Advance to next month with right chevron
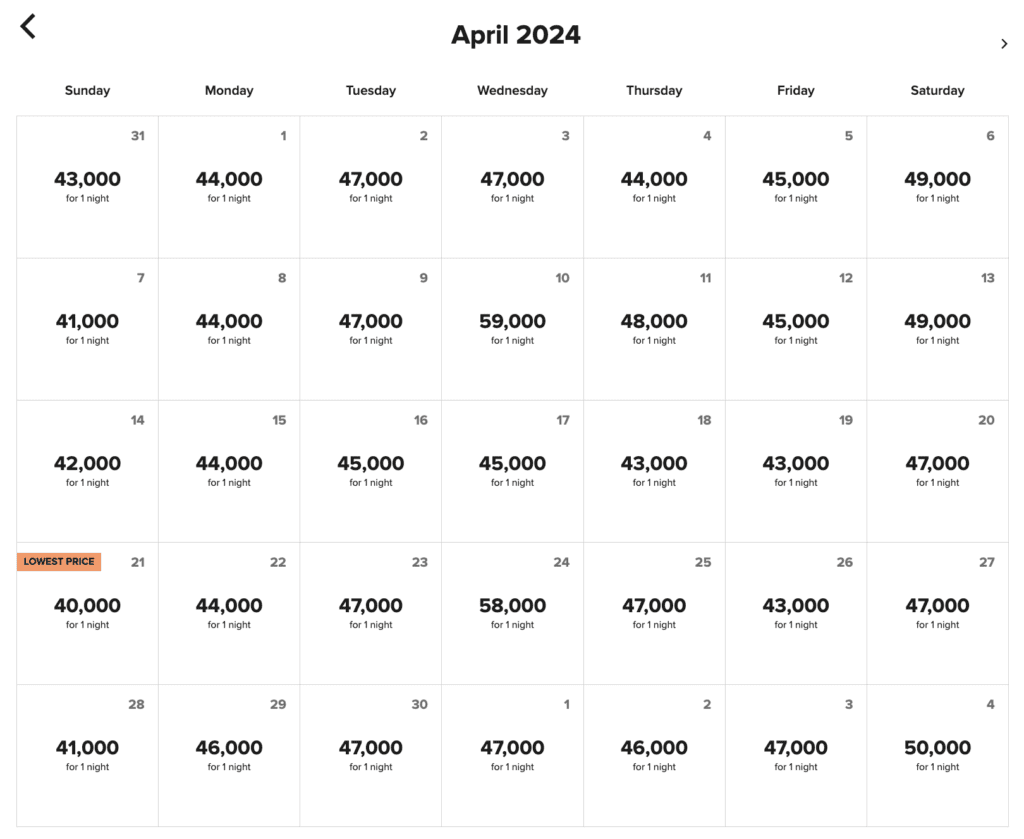 (x=1004, y=43)
